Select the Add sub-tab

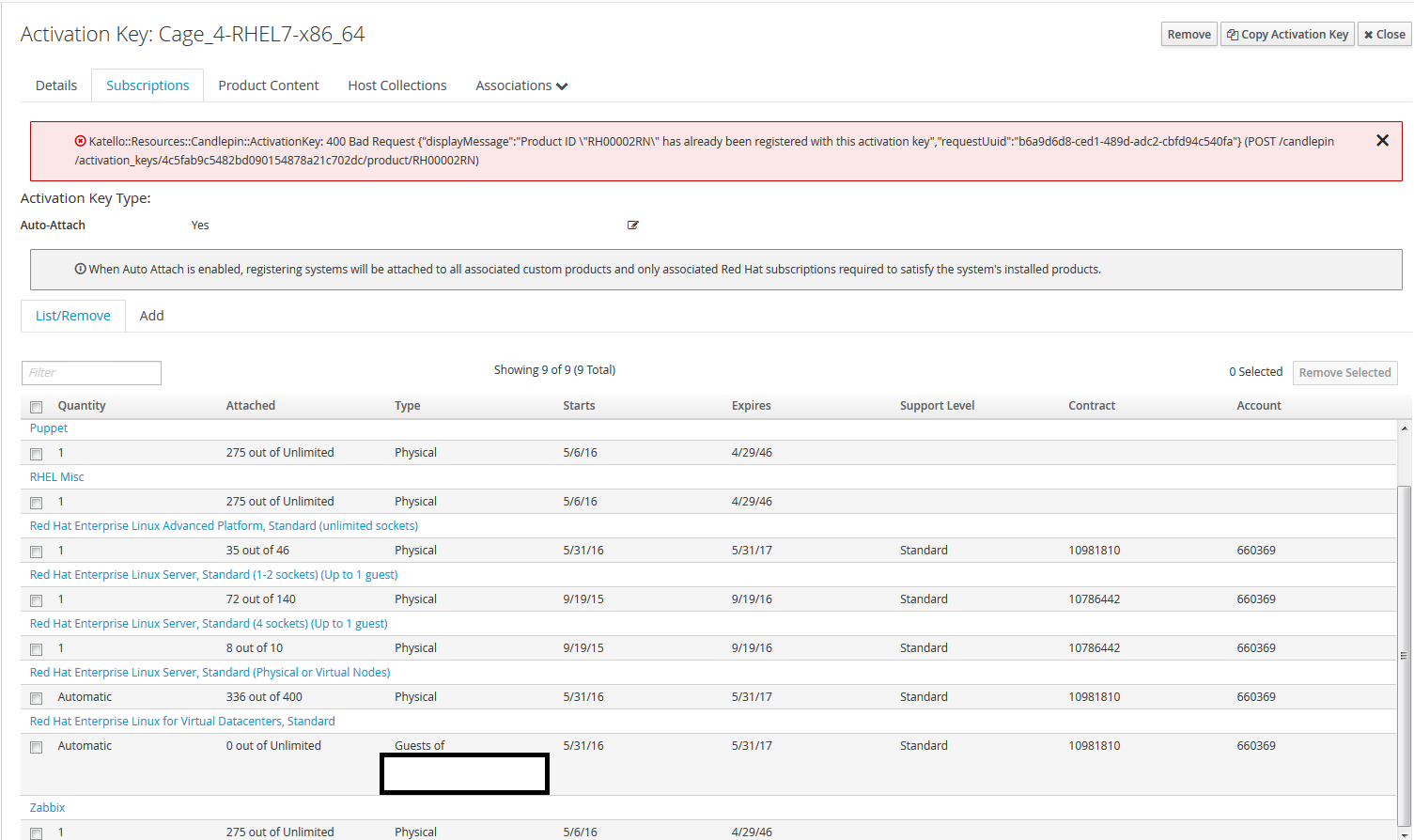(x=152, y=316)
